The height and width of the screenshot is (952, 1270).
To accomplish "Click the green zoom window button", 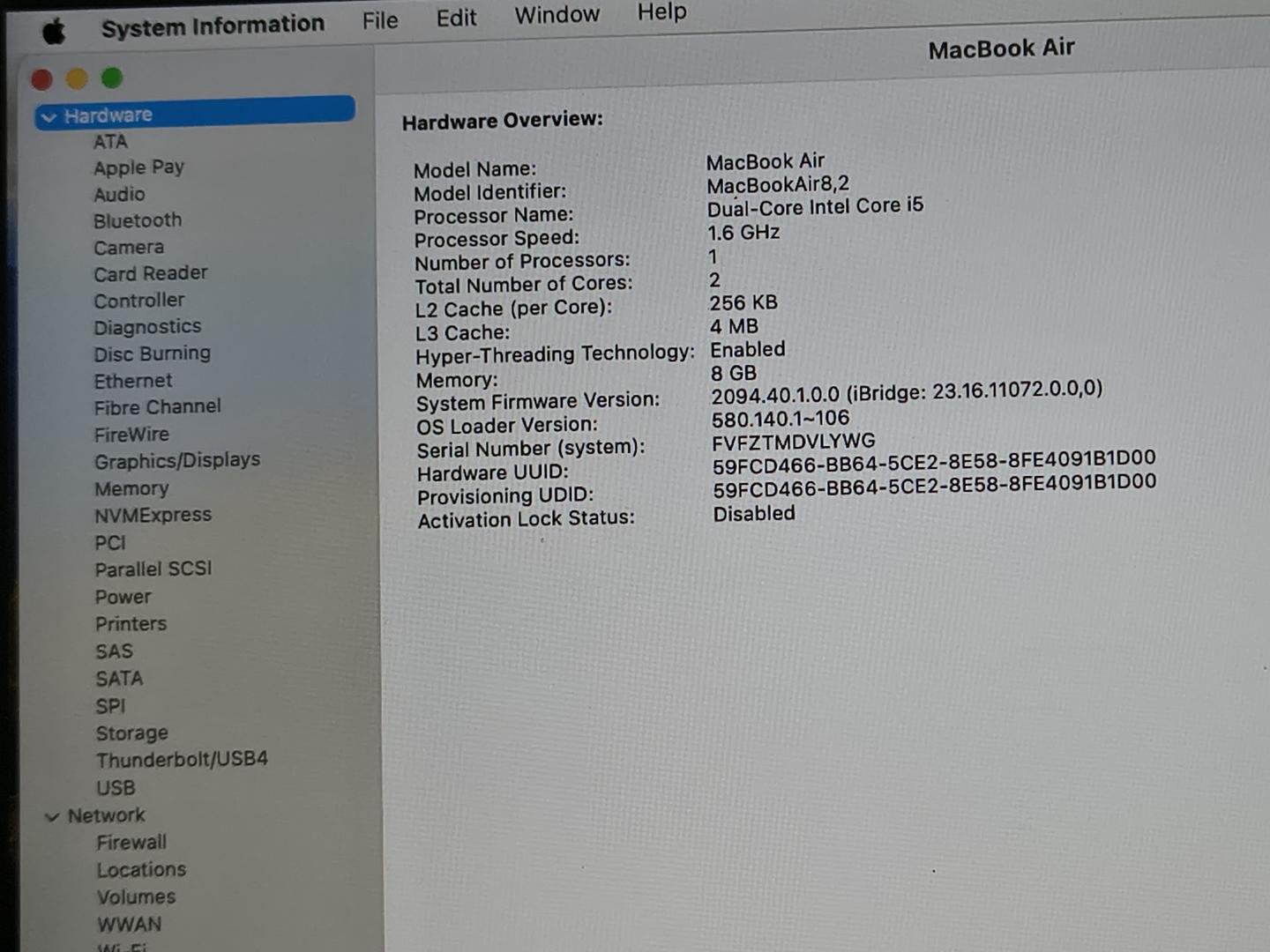I will (112, 78).
